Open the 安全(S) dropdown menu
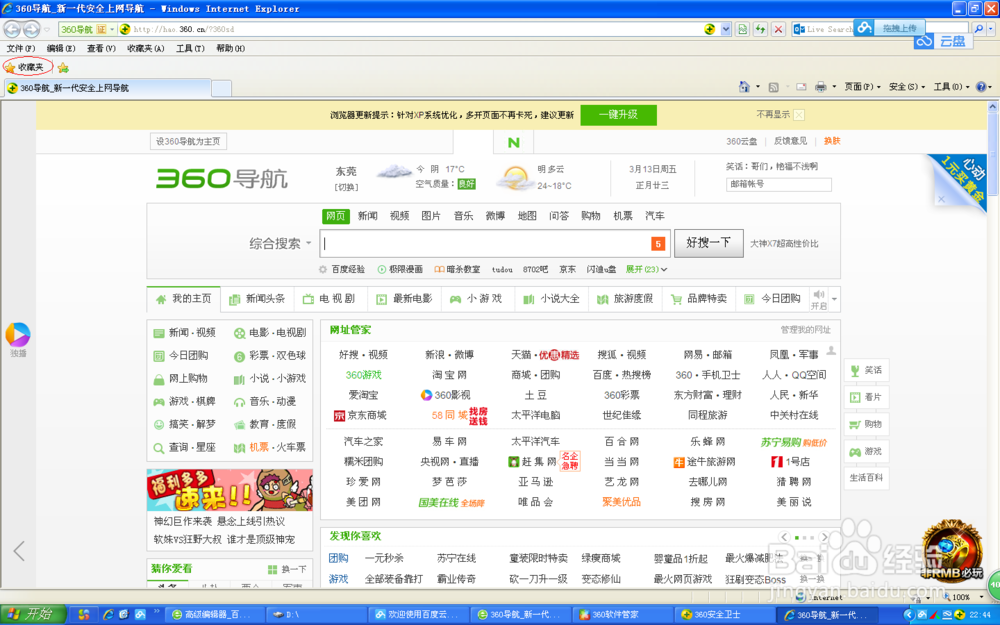 pyautogui.click(x=906, y=87)
